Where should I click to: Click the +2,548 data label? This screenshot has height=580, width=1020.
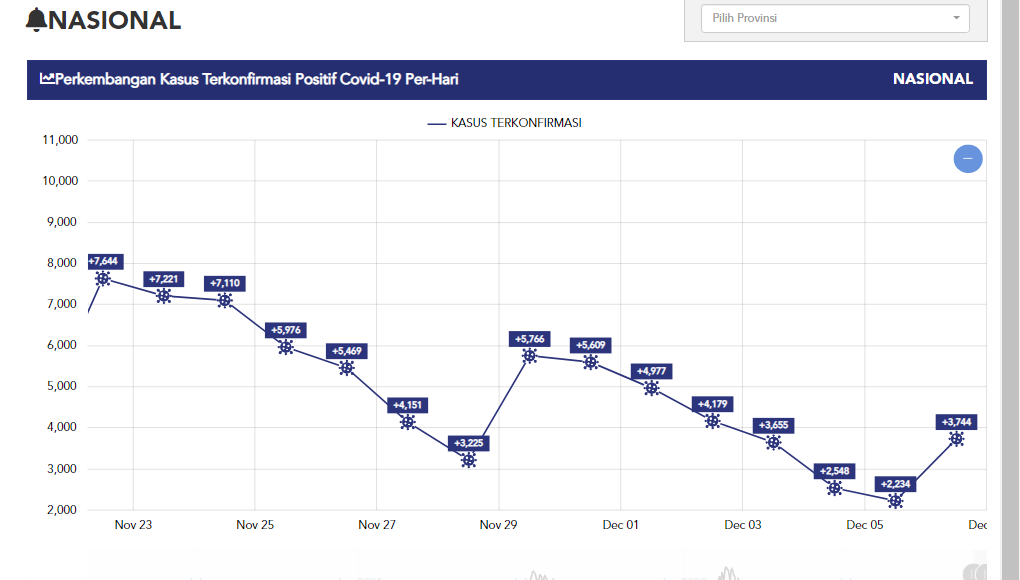click(x=834, y=471)
